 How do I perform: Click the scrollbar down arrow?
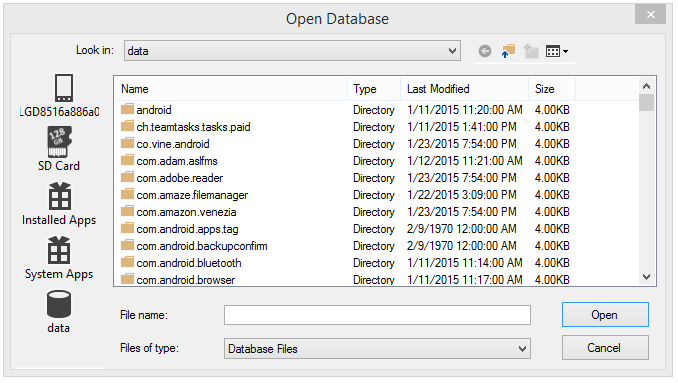point(646,277)
